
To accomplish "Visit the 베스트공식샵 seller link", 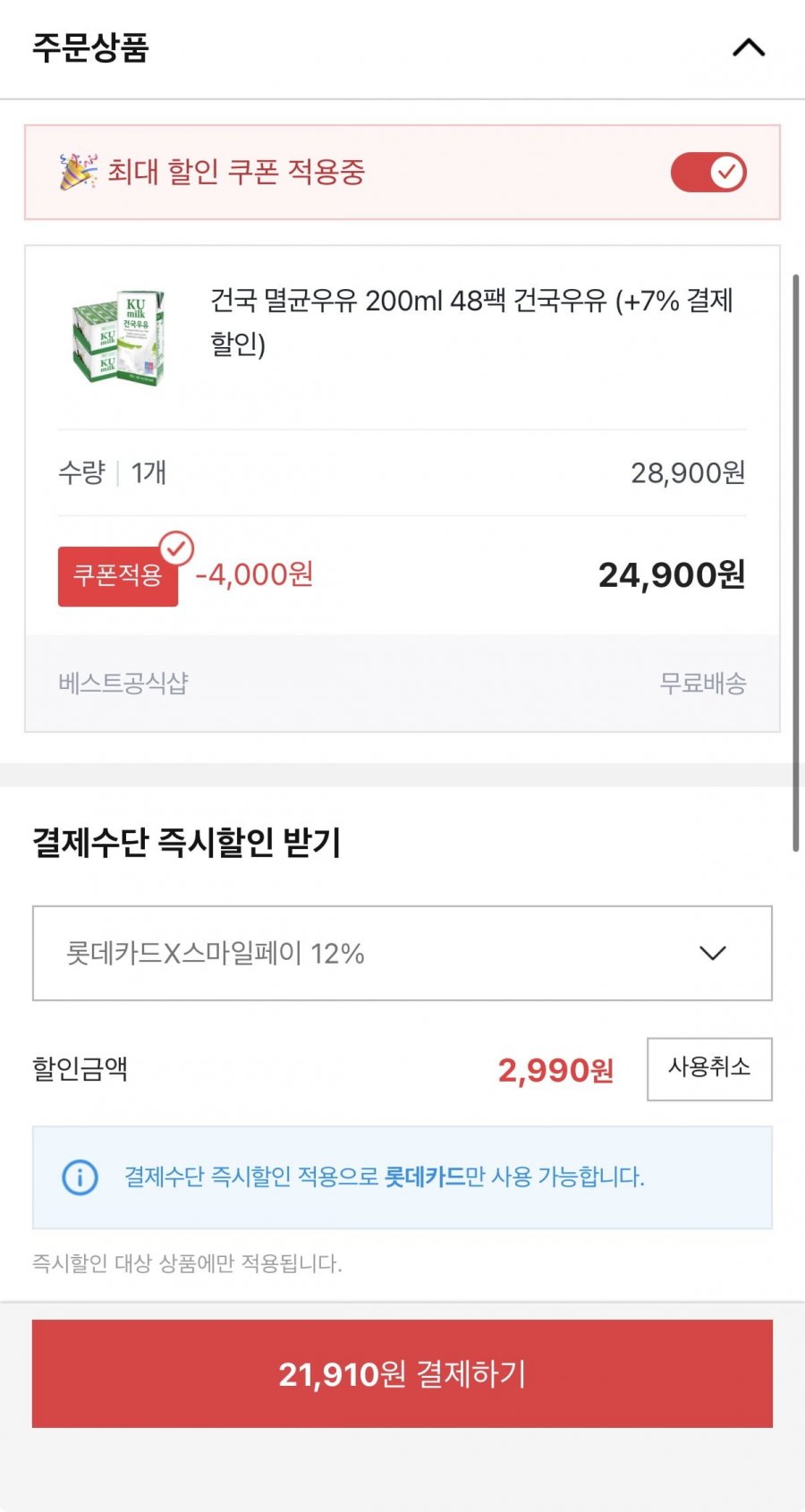I will click(x=123, y=684).
